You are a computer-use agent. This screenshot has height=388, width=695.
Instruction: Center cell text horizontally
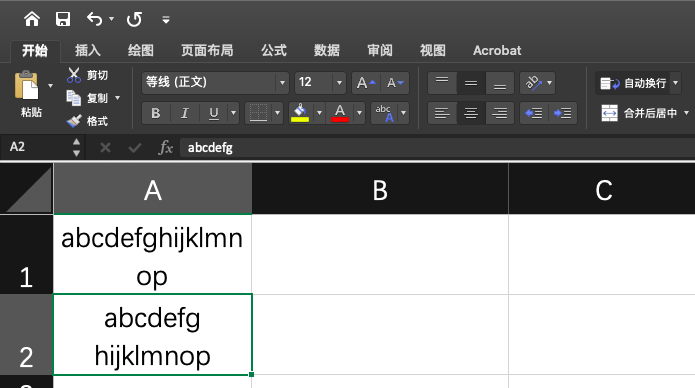(471, 113)
